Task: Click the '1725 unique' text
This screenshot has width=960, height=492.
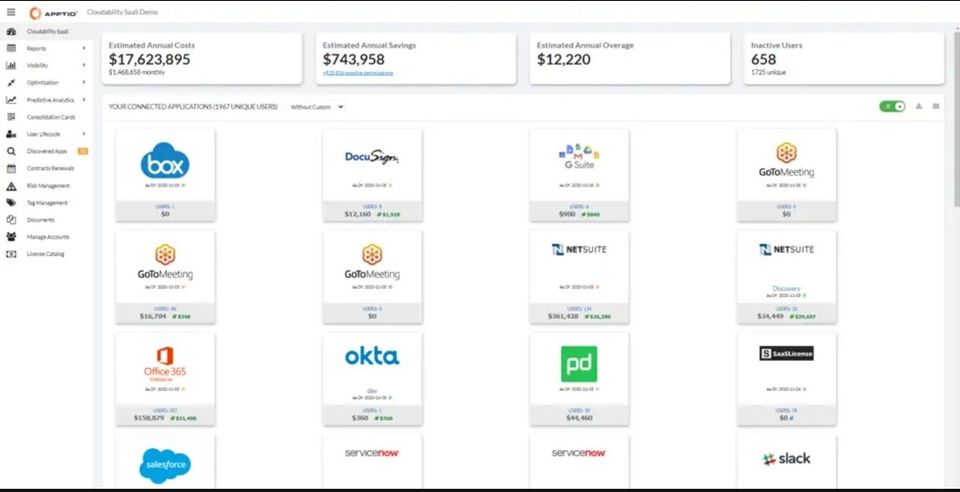Action: click(x=768, y=72)
